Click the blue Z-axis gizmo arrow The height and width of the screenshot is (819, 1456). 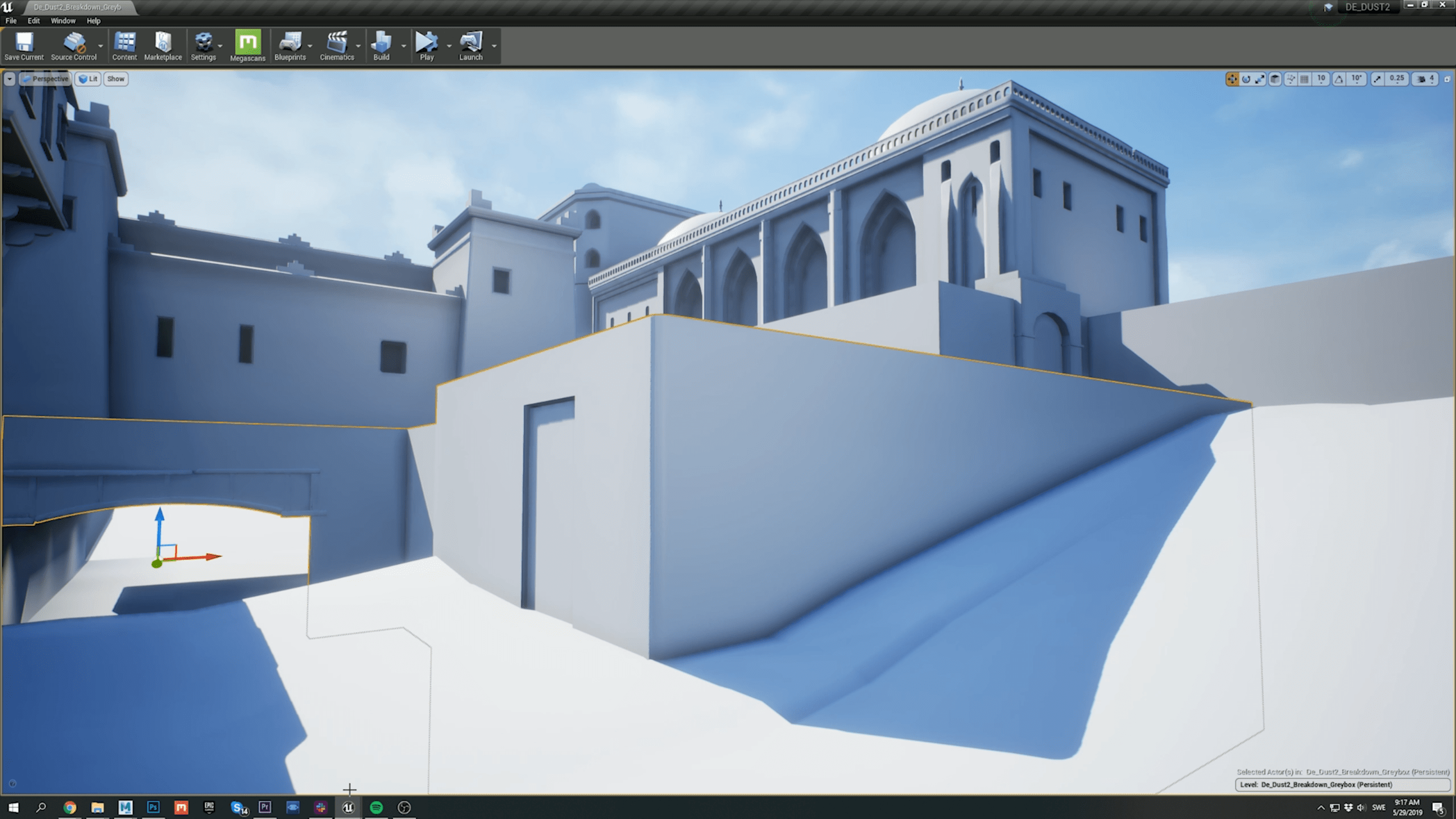point(160,526)
